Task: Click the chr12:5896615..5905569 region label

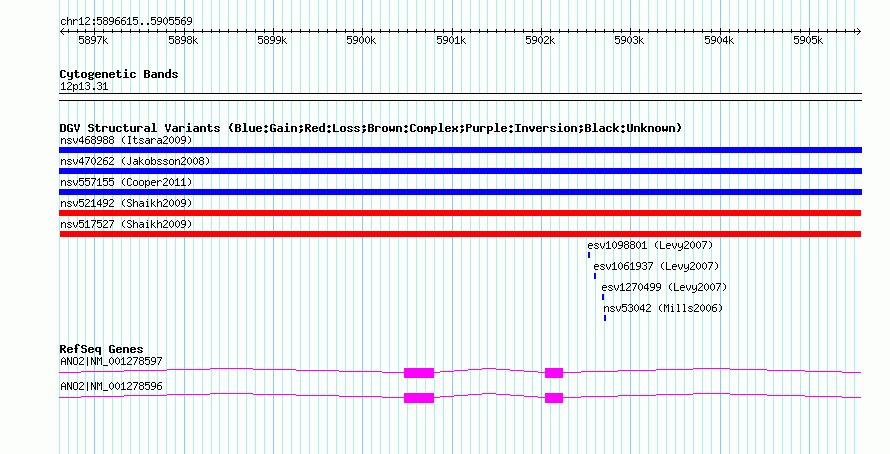Action: click(x=126, y=22)
